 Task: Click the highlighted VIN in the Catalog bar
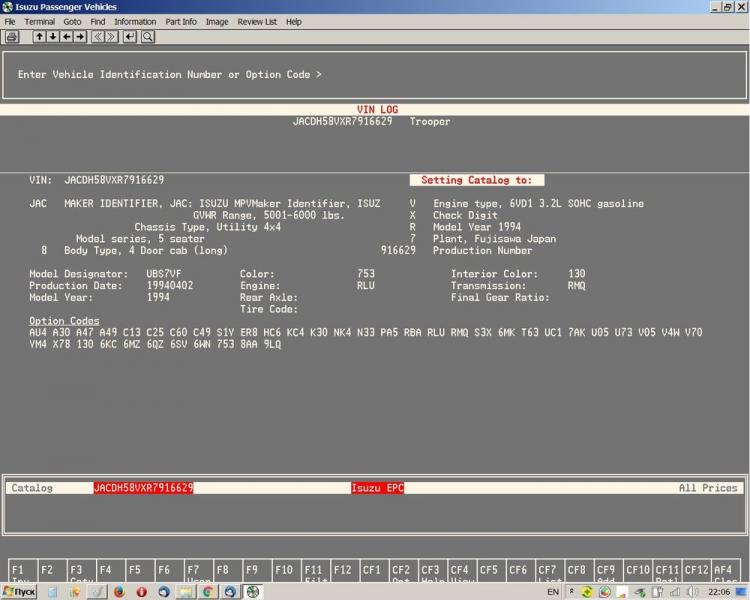point(143,488)
